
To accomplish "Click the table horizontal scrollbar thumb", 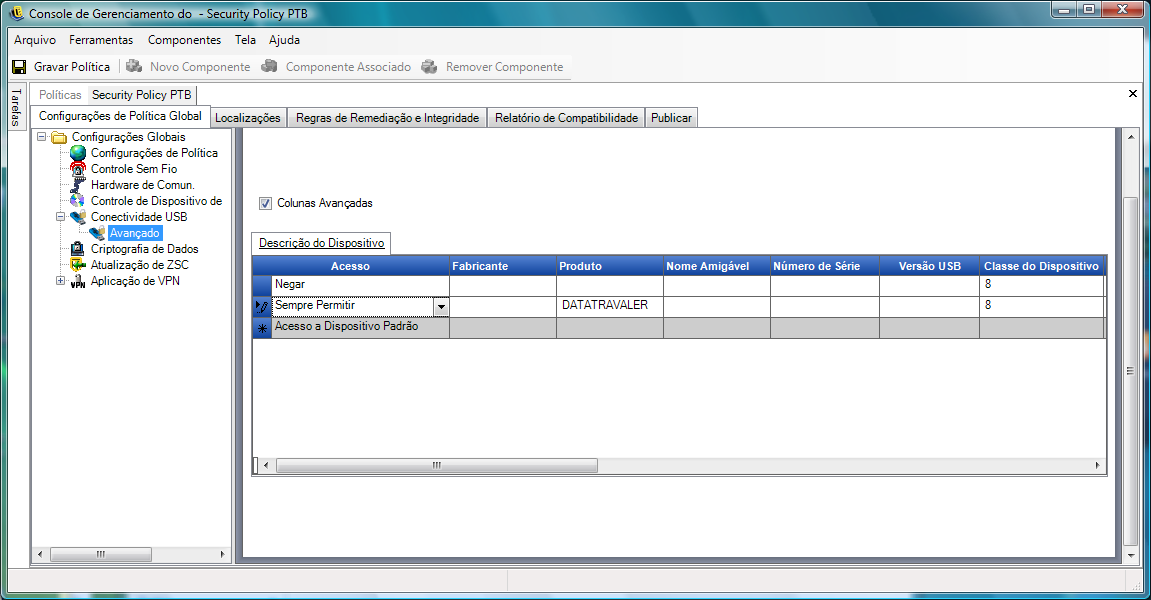I will point(437,466).
